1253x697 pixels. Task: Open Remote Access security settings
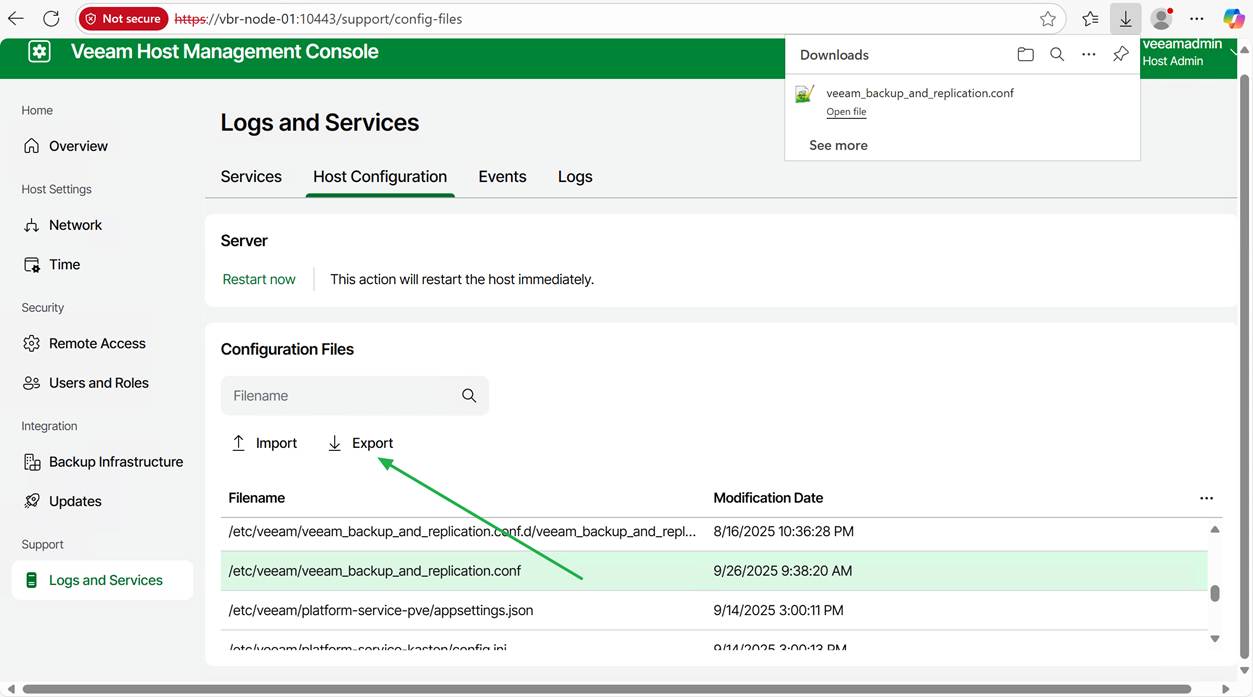(x=97, y=344)
